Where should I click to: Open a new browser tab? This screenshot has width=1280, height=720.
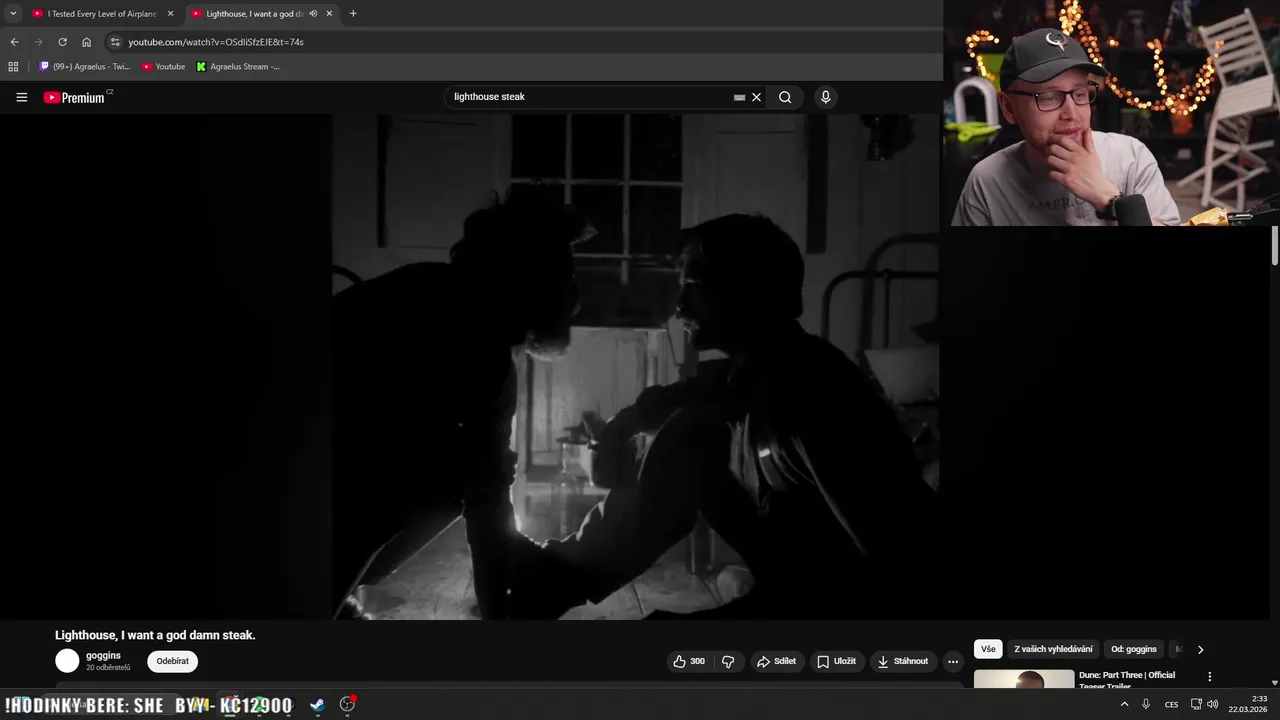tap(353, 14)
